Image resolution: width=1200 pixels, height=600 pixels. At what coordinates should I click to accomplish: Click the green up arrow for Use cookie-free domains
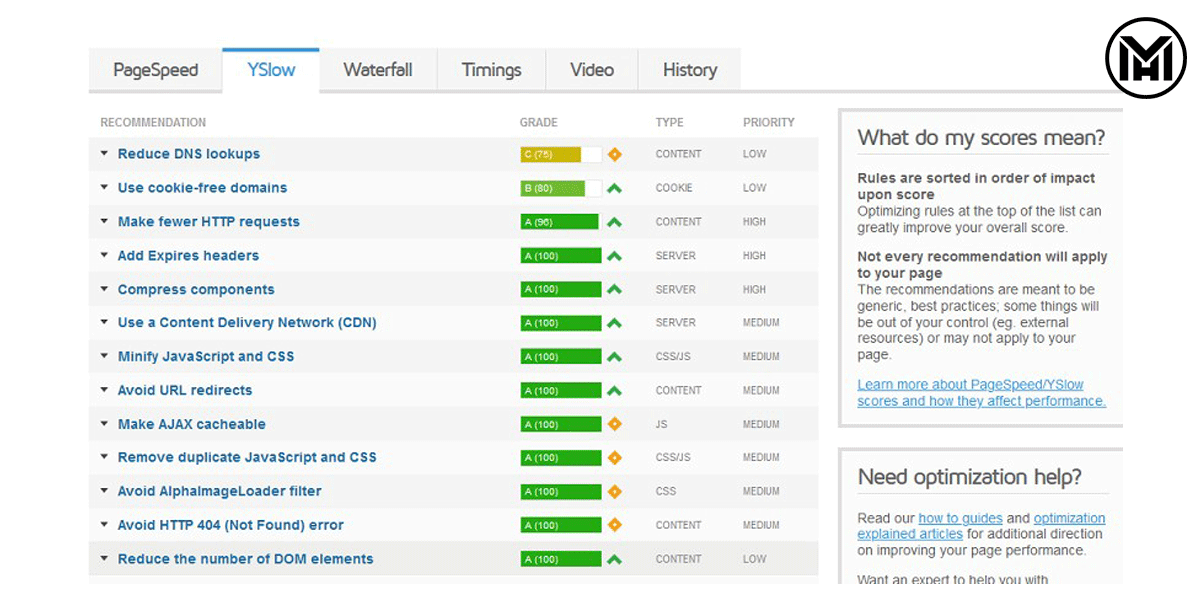click(614, 188)
